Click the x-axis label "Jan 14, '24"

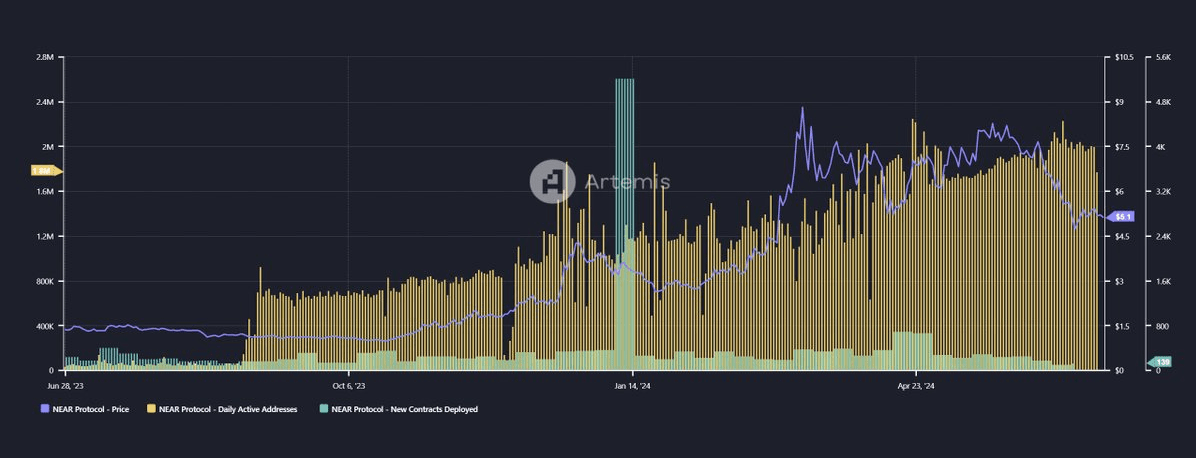pyautogui.click(x=632, y=385)
